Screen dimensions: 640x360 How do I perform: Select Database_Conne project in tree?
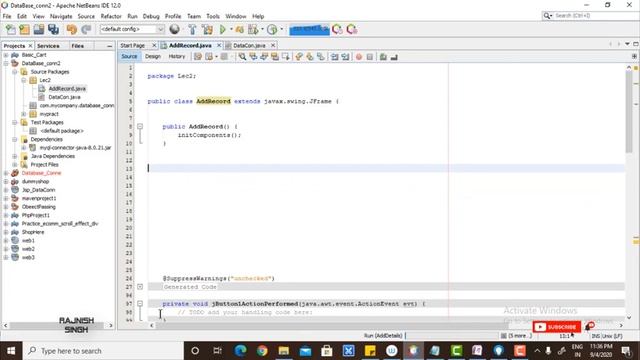tap(41, 173)
